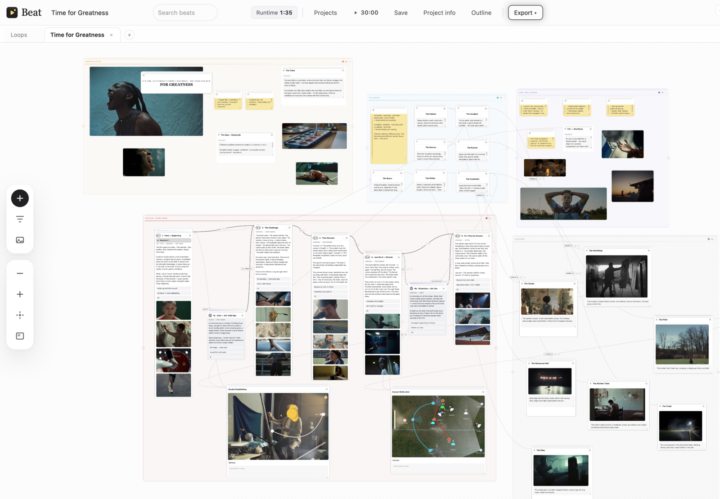Click the Time for Greatness project title
Image resolution: width=720 pixels, height=499 pixels.
pyautogui.click(x=80, y=13)
